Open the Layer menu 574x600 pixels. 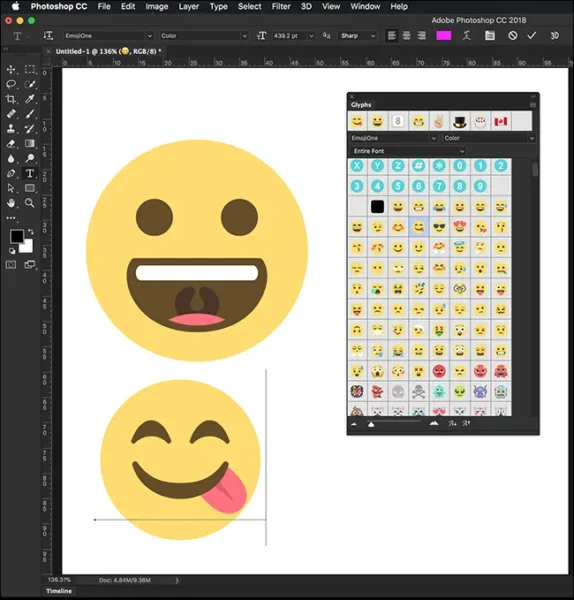pos(189,7)
